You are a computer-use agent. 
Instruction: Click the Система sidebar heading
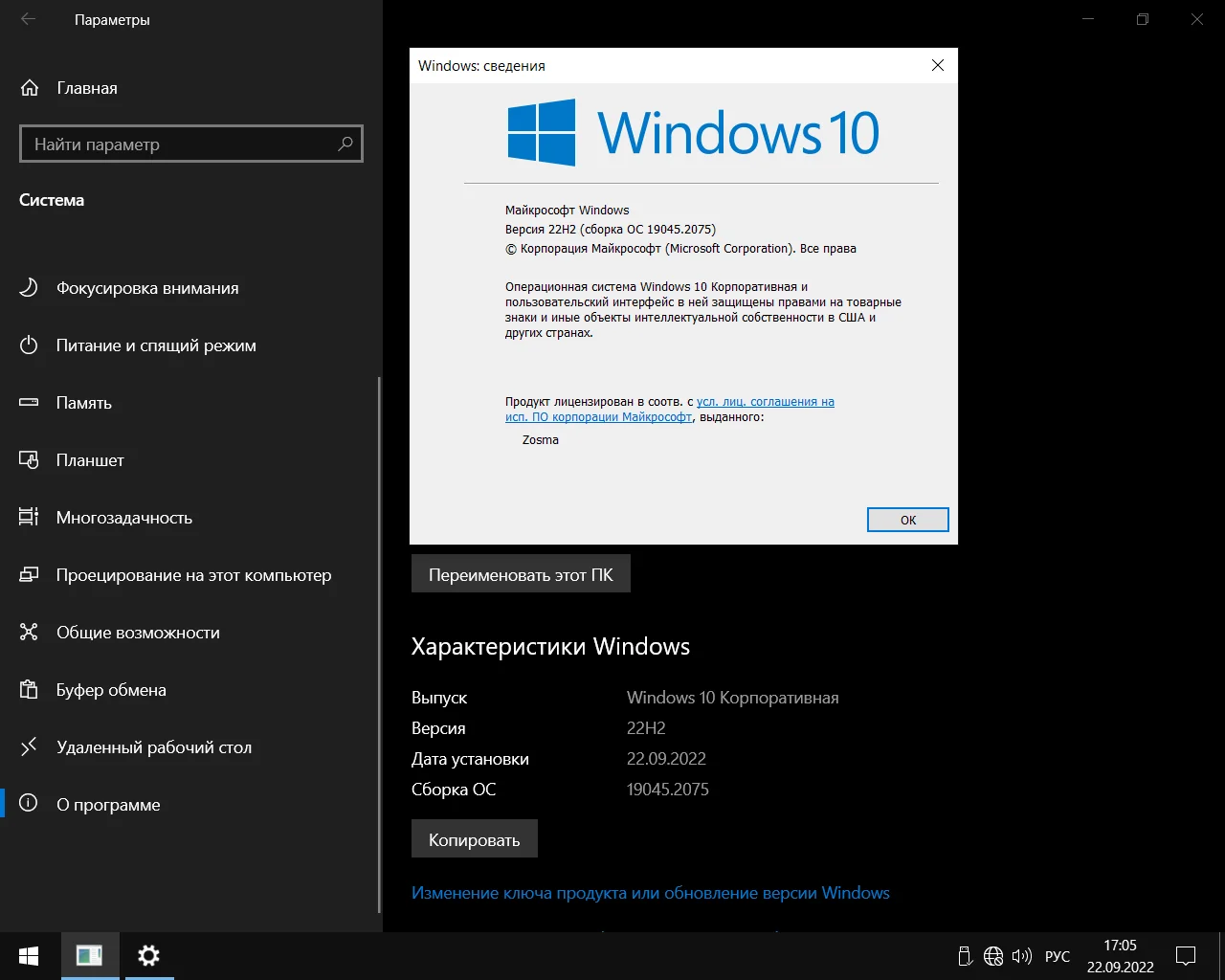coord(52,200)
